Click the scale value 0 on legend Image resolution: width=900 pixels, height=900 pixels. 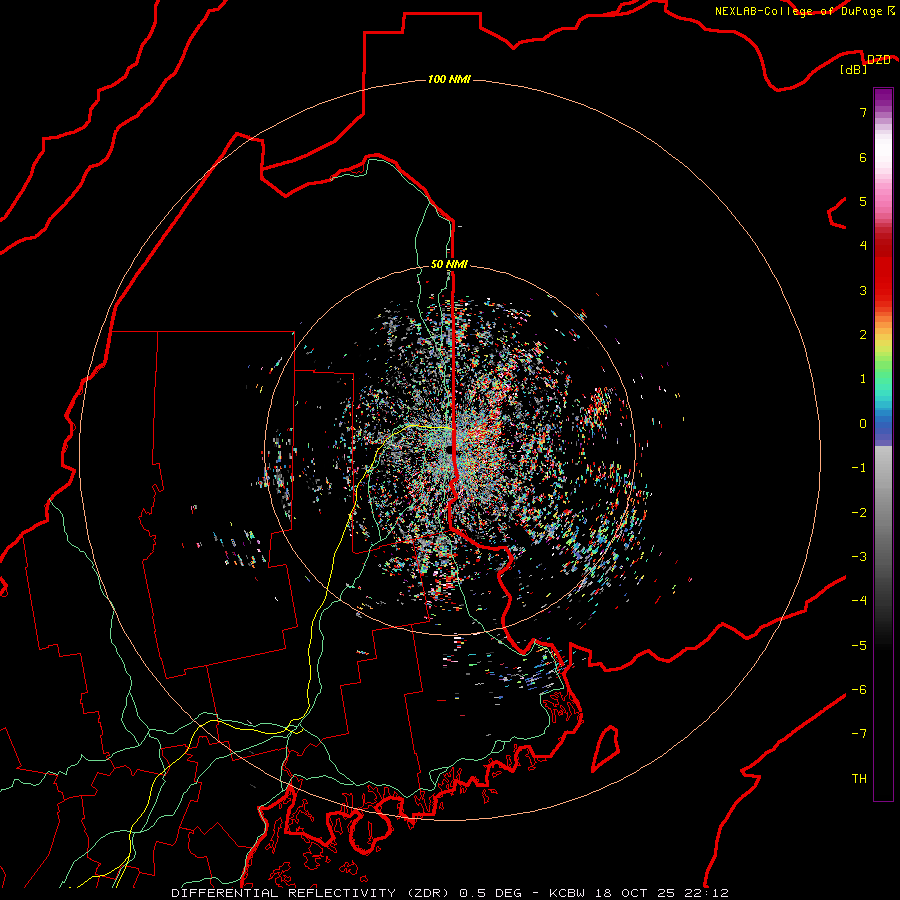pos(863,424)
